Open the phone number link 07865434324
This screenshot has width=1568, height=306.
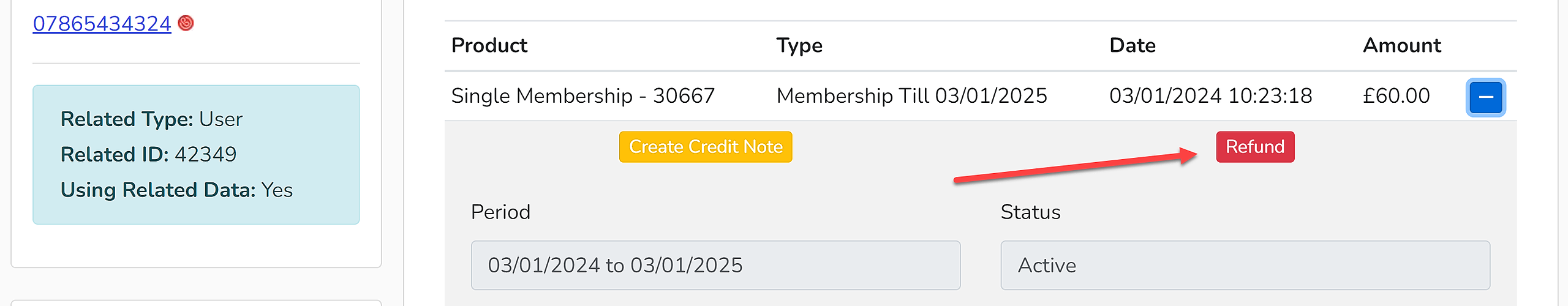[x=102, y=23]
